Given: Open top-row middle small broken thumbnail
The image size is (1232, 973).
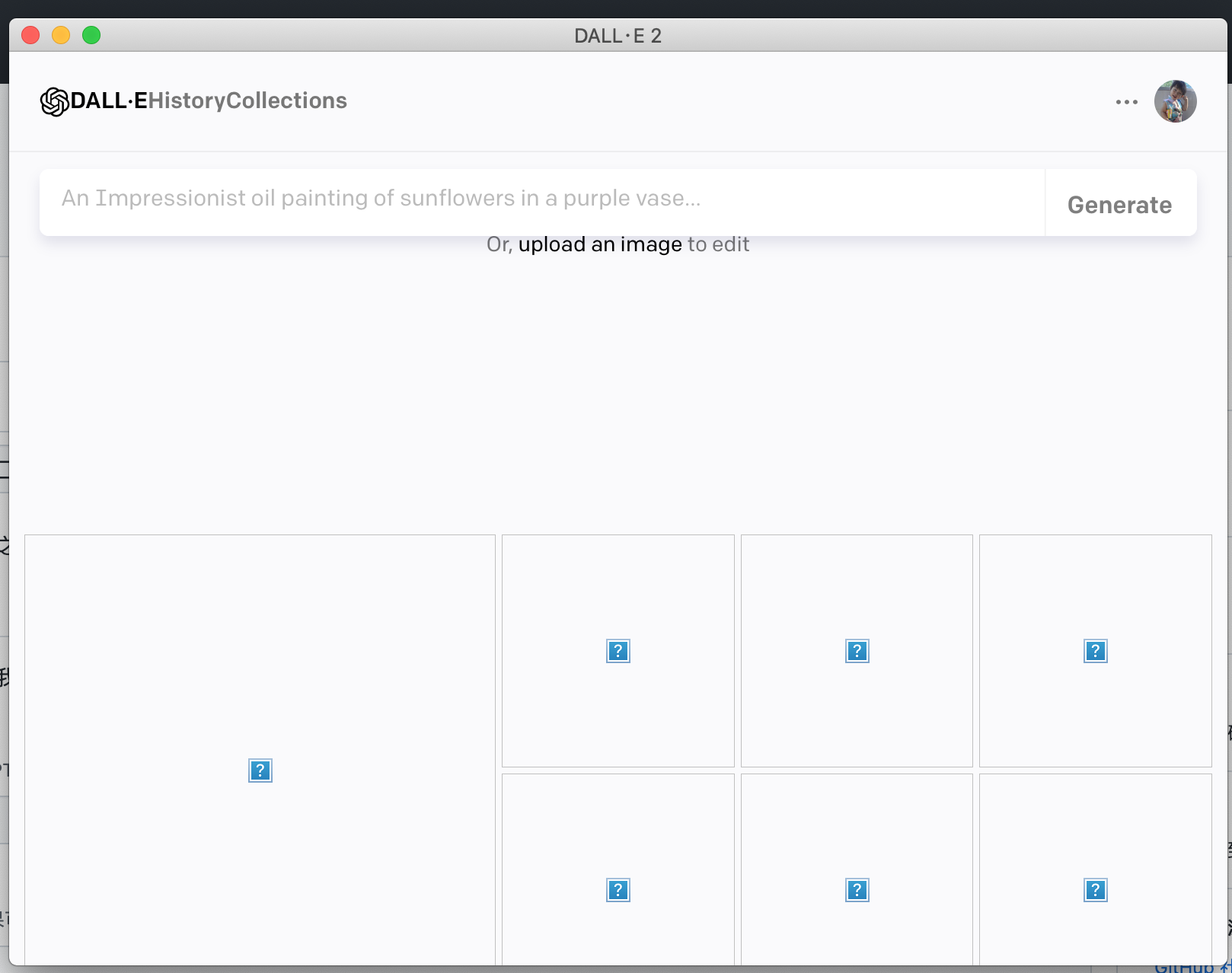Looking at the screenshot, I should [x=857, y=651].
